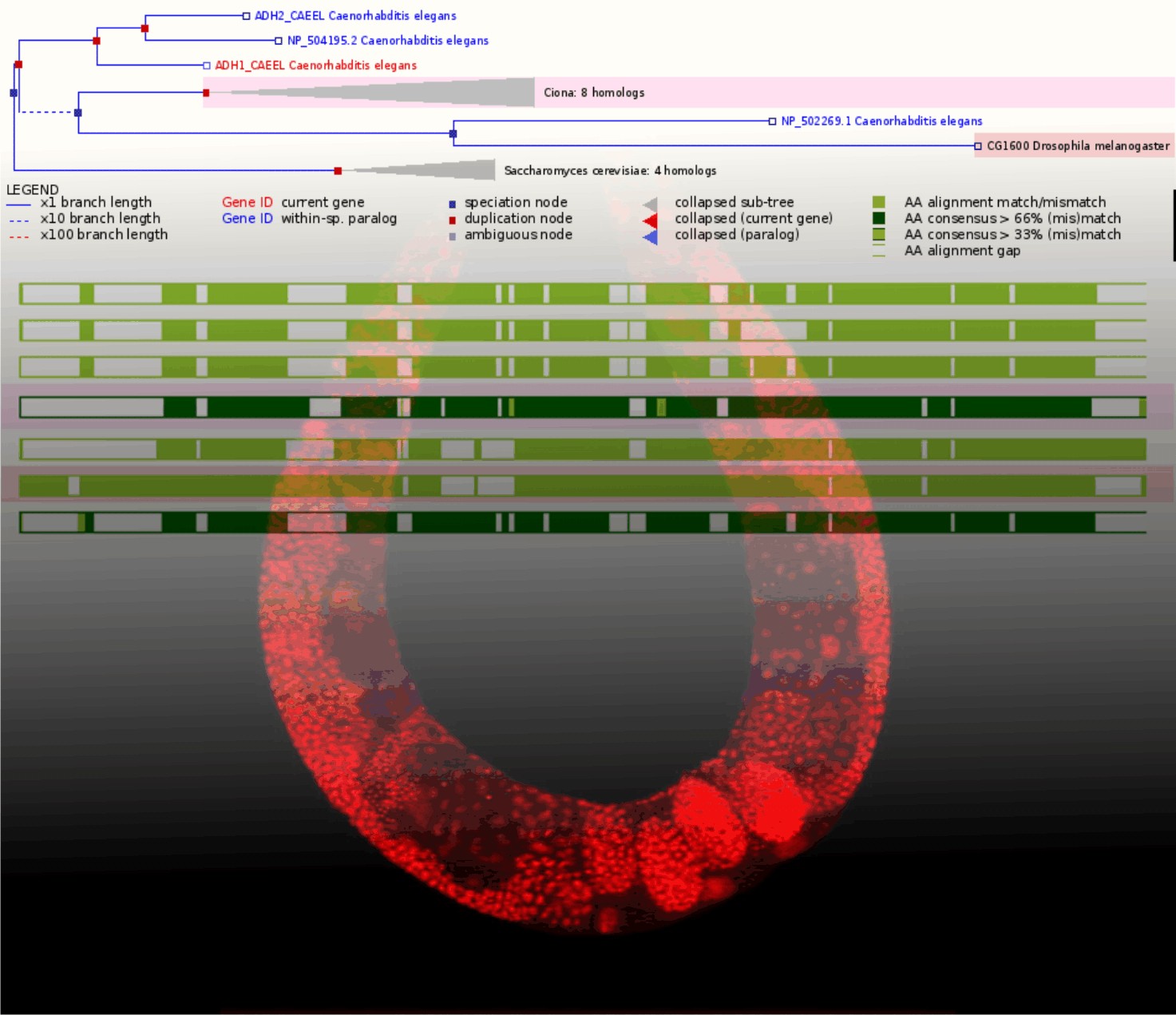Click the Saccharomyces cerevisiae: 4 homologs label
The height and width of the screenshot is (1015, 1176).
click(610, 171)
